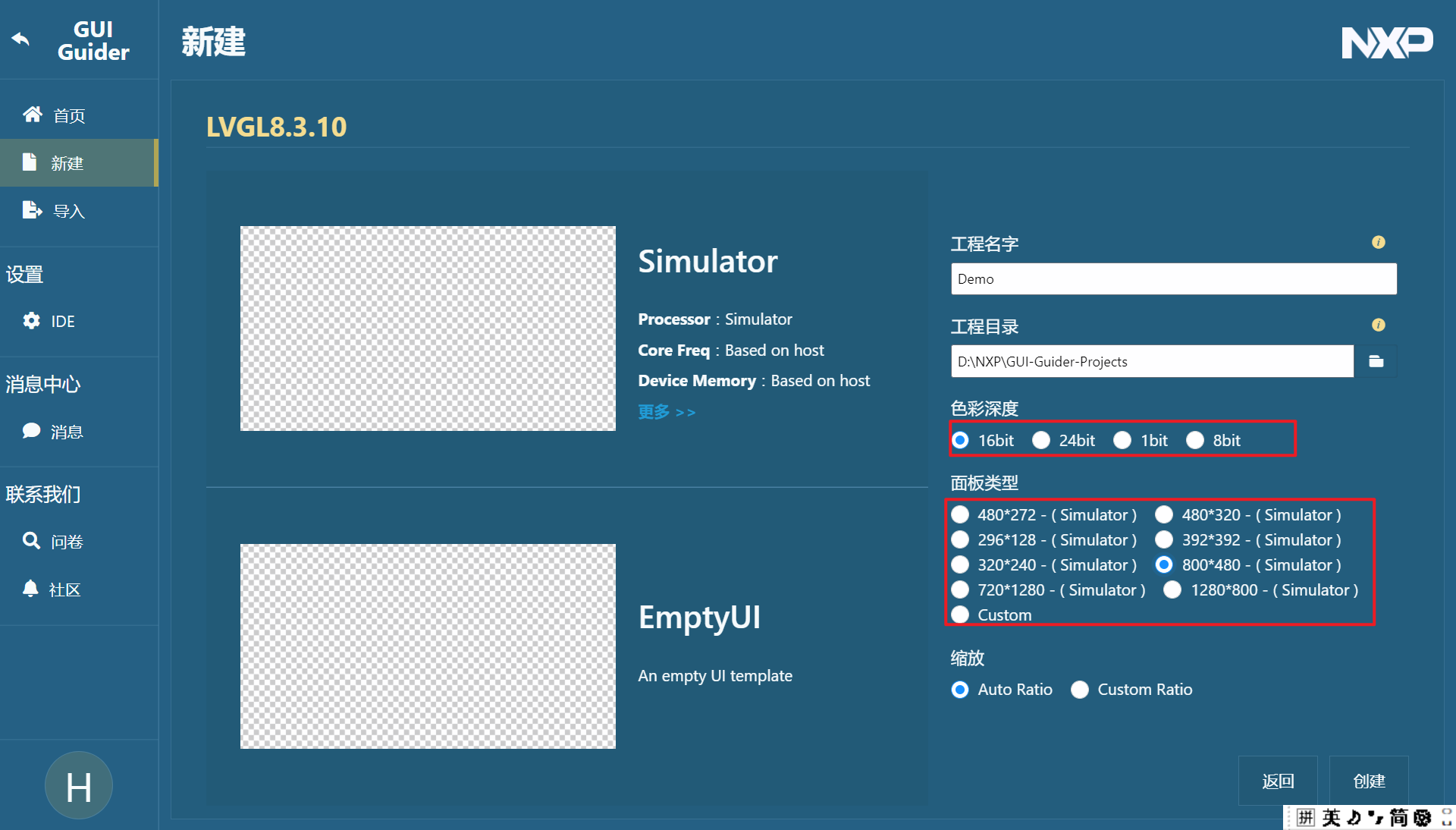Select the 1280*800 Simulator panel

1173,589
